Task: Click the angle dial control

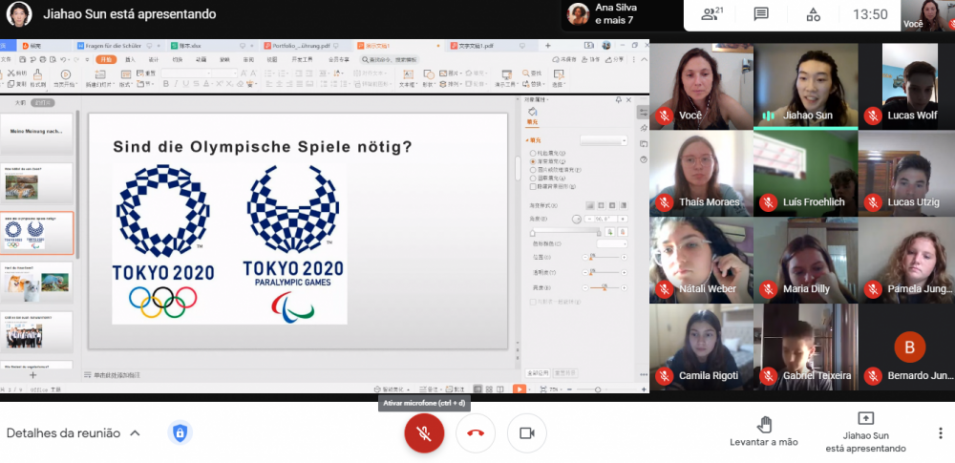Action: (577, 219)
